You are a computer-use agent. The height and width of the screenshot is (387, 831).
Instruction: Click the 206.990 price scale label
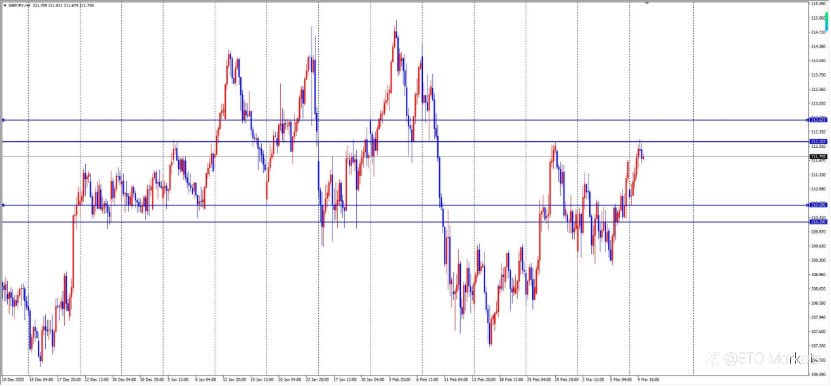tap(818, 374)
